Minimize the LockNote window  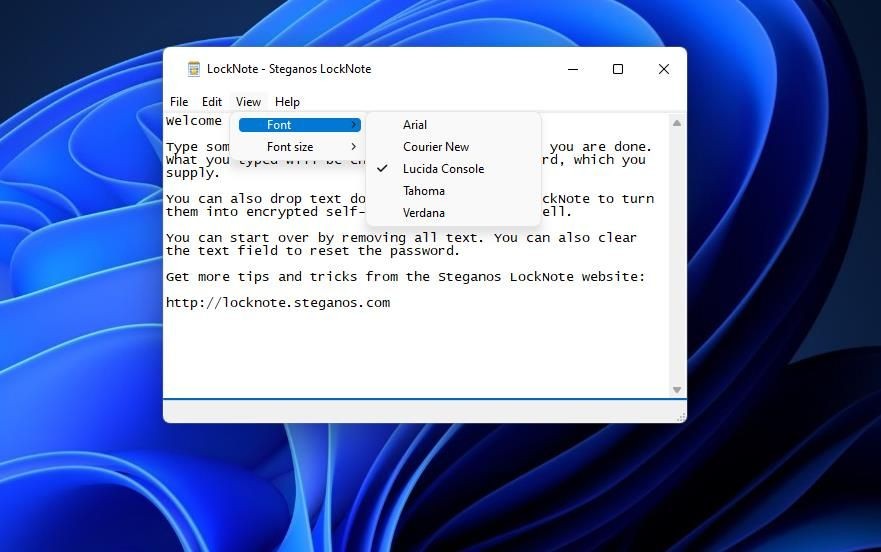(x=573, y=69)
